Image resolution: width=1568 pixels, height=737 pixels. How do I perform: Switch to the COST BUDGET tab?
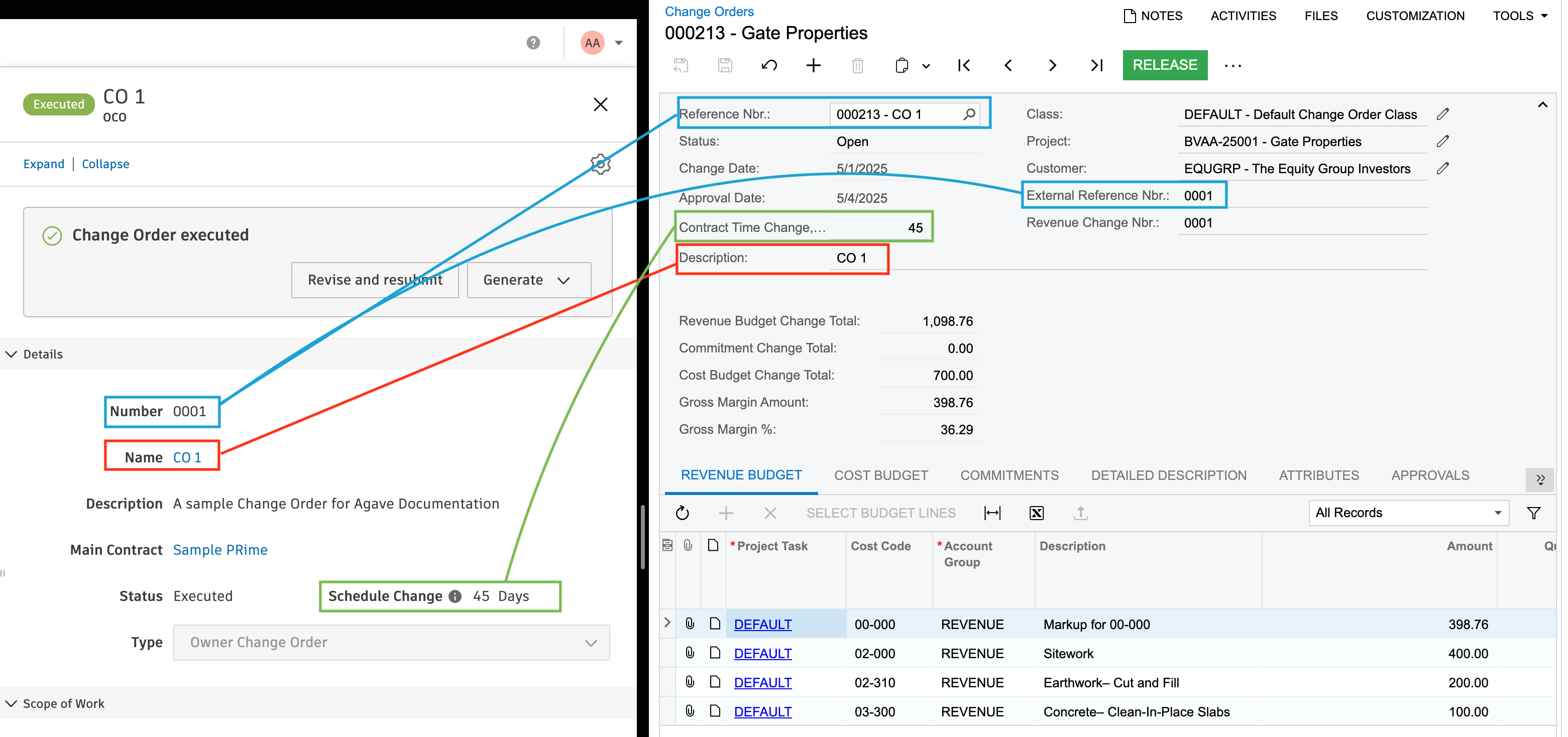coord(880,475)
